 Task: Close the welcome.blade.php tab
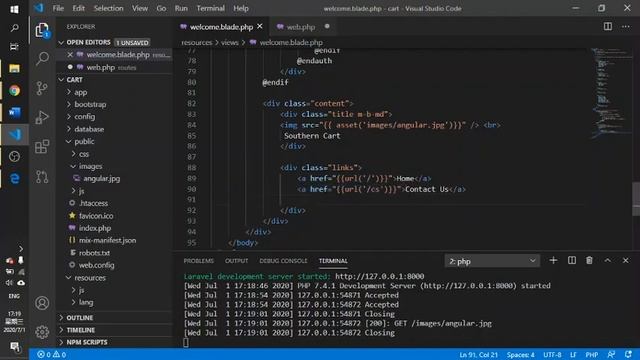(260, 27)
